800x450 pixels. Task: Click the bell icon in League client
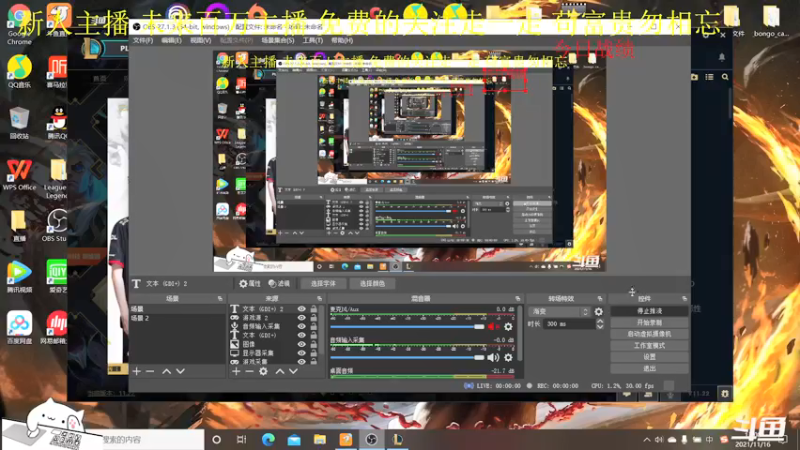[721, 57]
